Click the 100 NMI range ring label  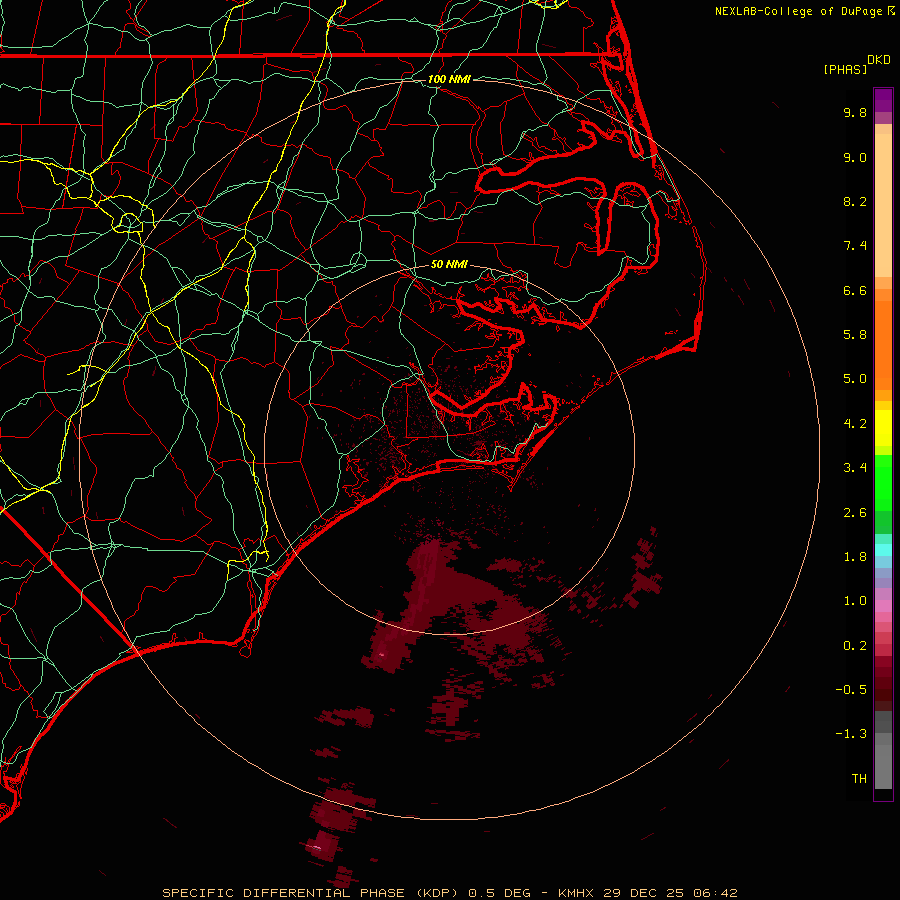[449, 79]
